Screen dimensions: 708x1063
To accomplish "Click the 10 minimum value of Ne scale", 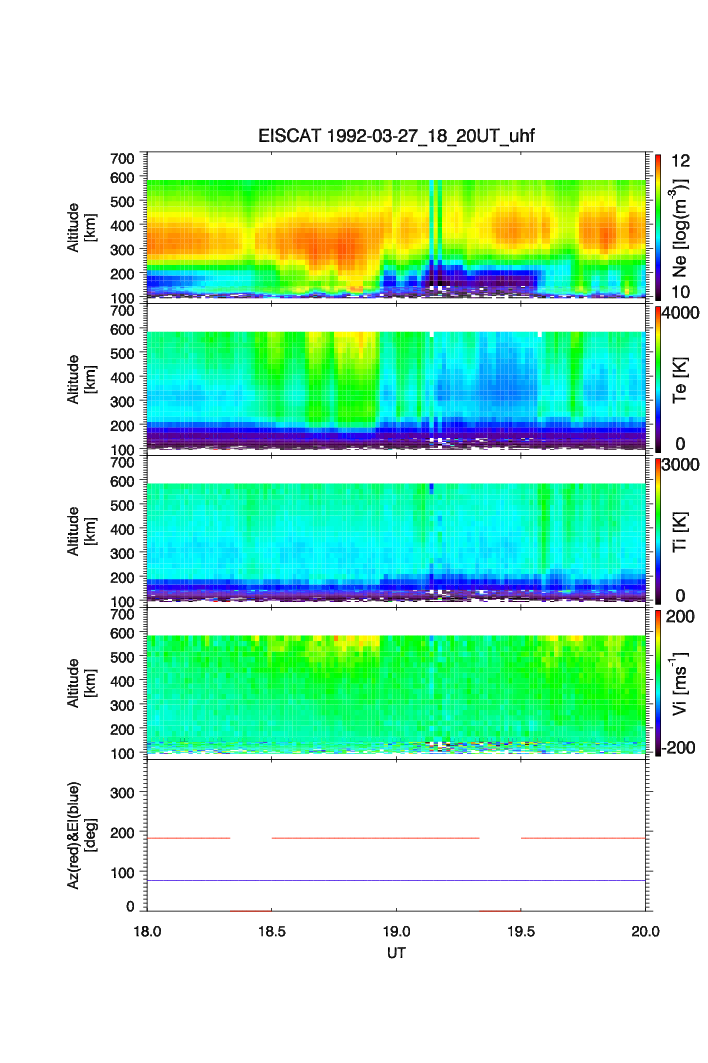I will coord(680,292).
